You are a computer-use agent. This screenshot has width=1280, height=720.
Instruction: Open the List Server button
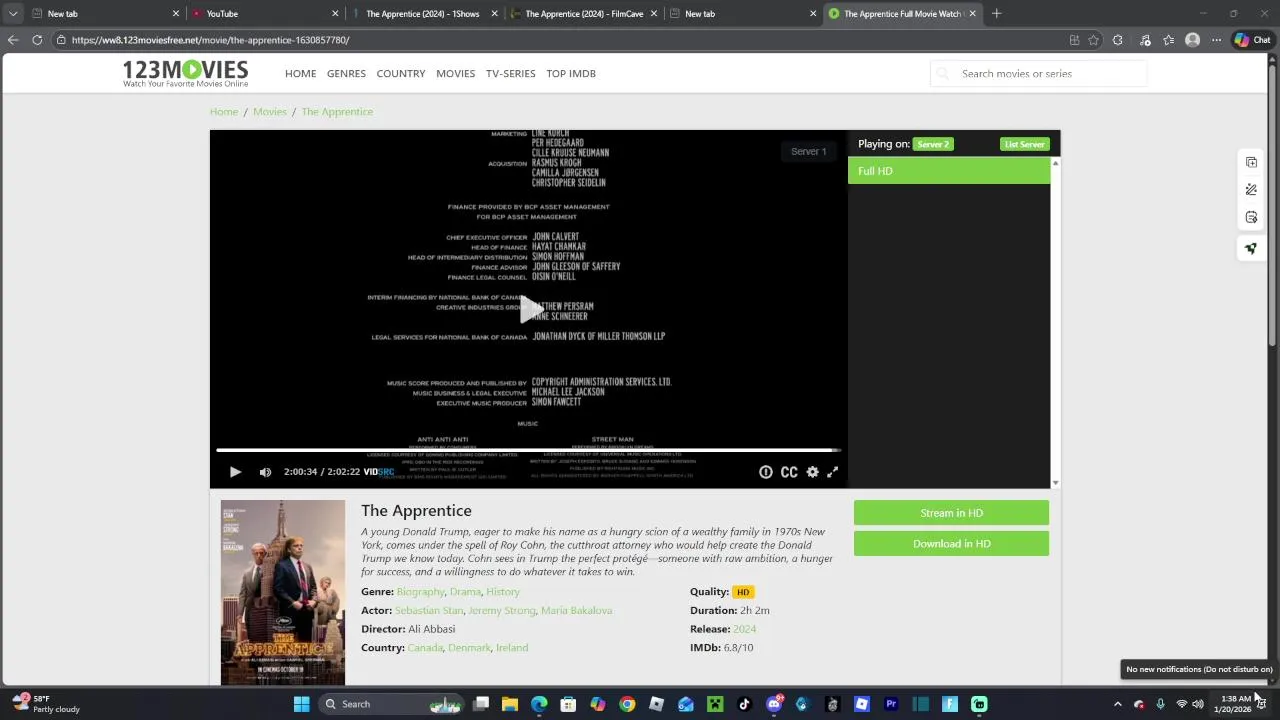[1024, 144]
